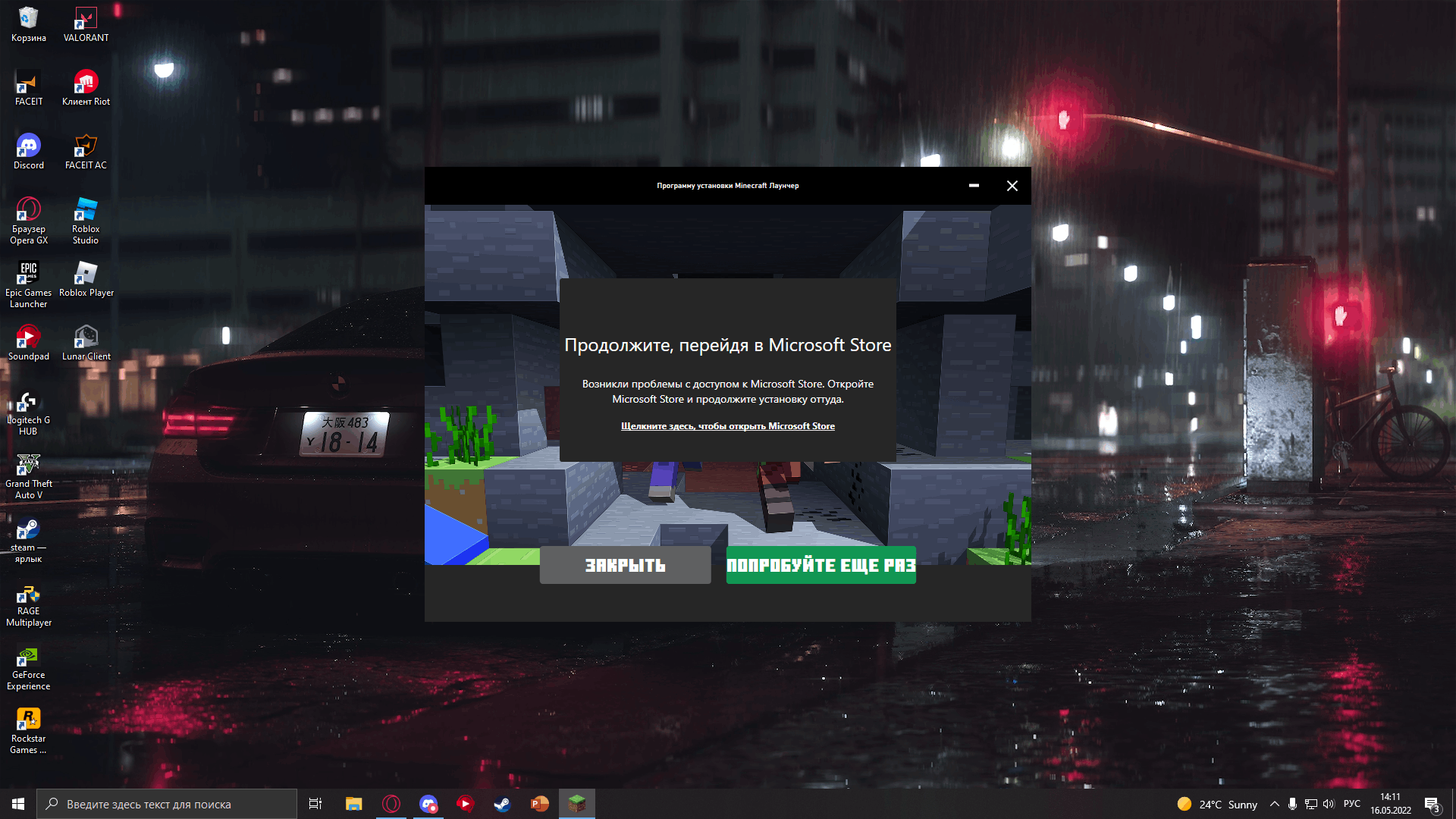Click 'Щёлкните здесь, чтобы открыть Microsoft Store' link
Viewport: 1456px width, 819px height.
(727, 425)
